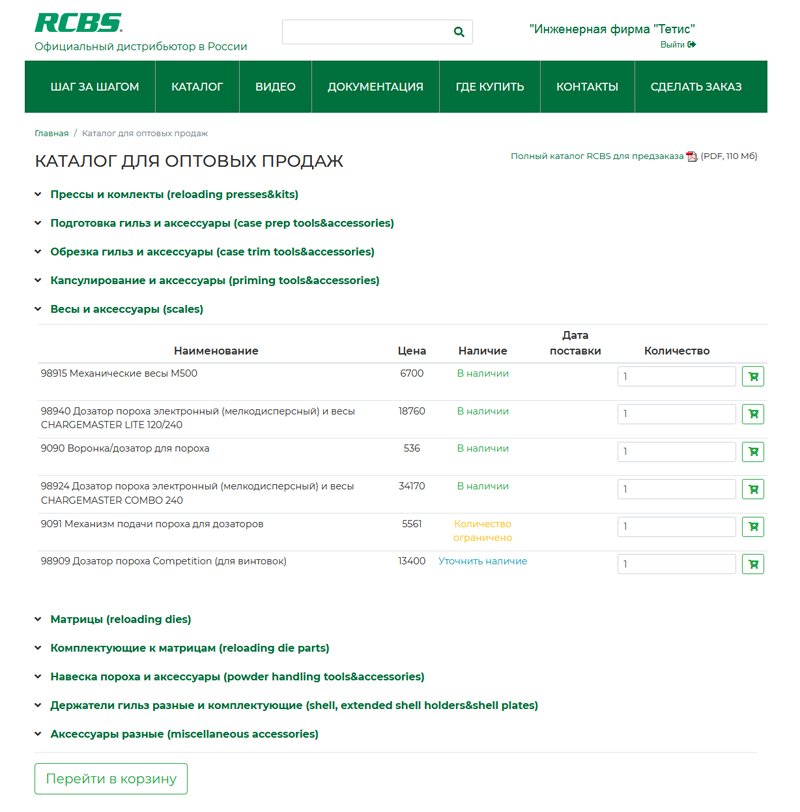800x812 pixels.
Task: Add 9090 Воронка/дозатор для пороха to cart
Action: coord(753,452)
